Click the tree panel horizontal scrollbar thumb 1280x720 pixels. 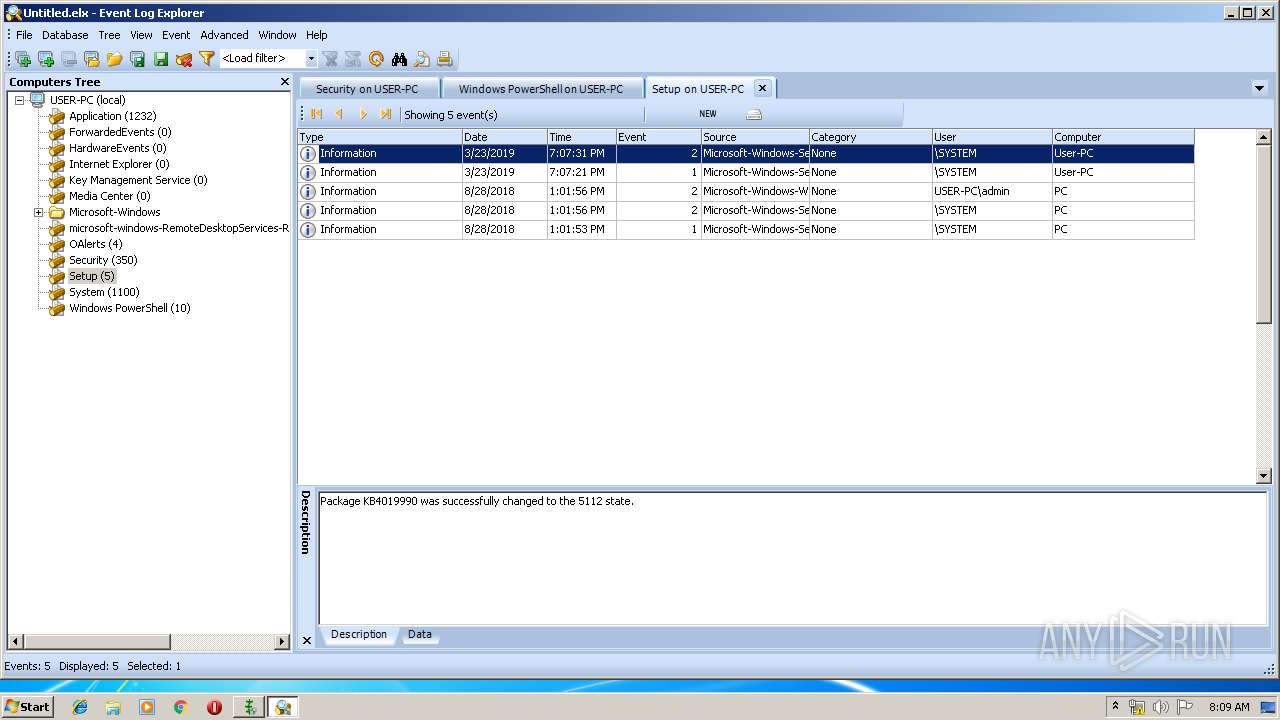click(96, 642)
